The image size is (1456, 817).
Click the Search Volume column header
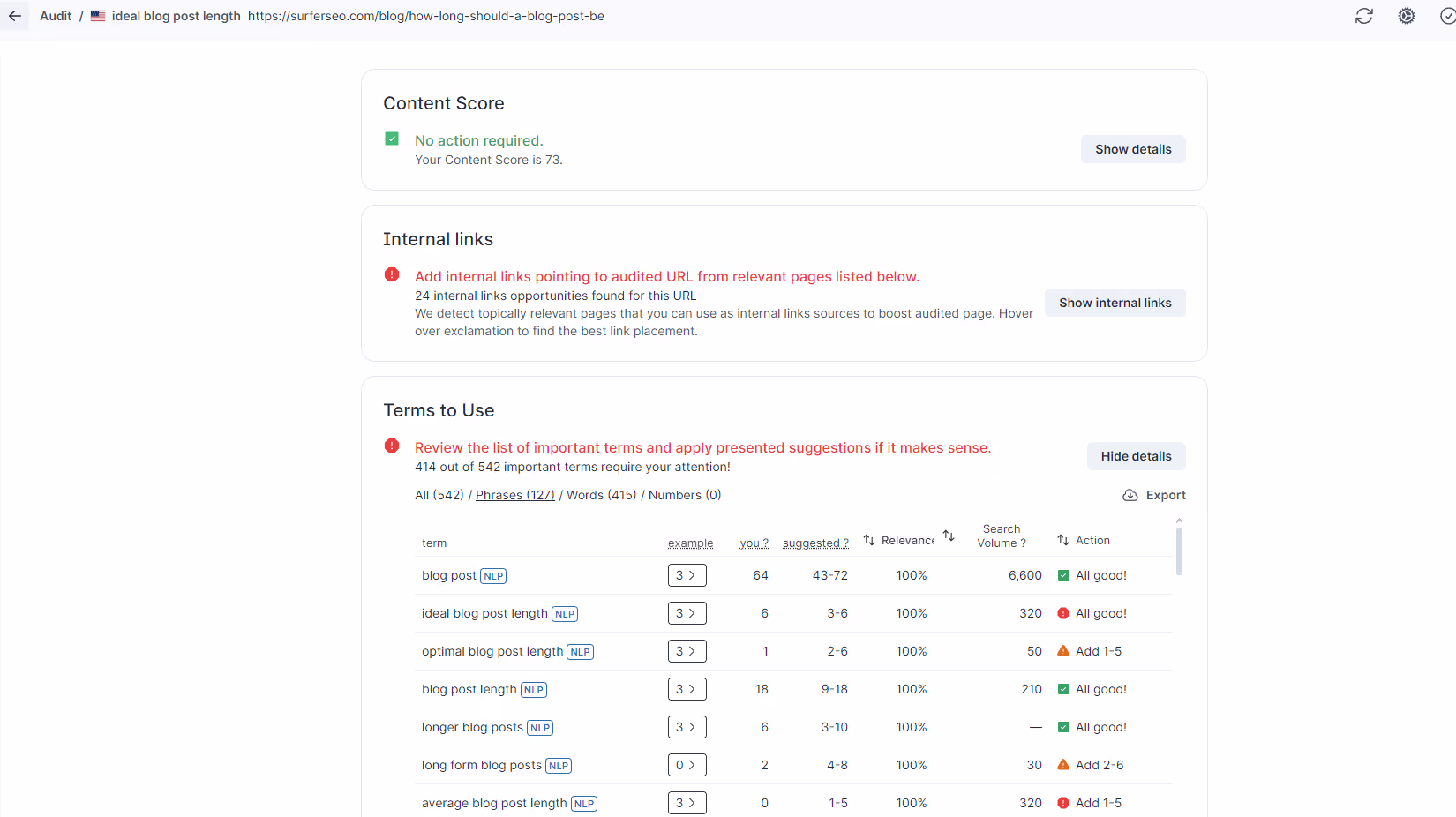coord(1002,536)
